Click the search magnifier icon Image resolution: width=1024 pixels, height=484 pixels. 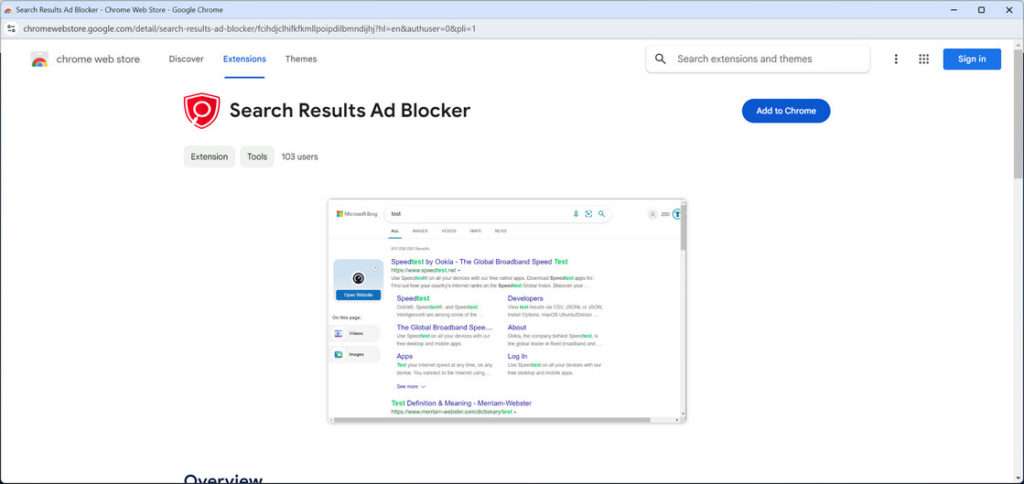[660, 59]
